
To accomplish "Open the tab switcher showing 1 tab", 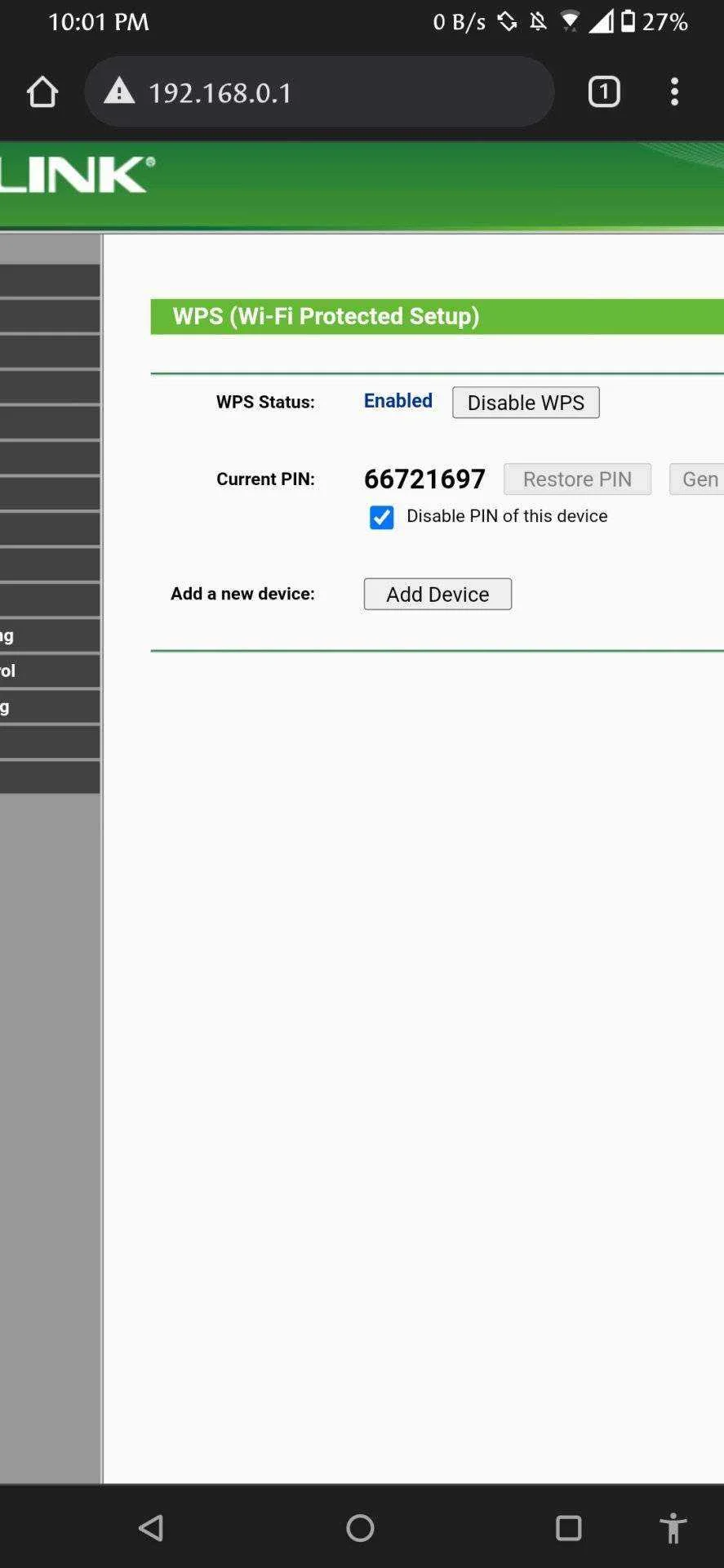I will (604, 91).
